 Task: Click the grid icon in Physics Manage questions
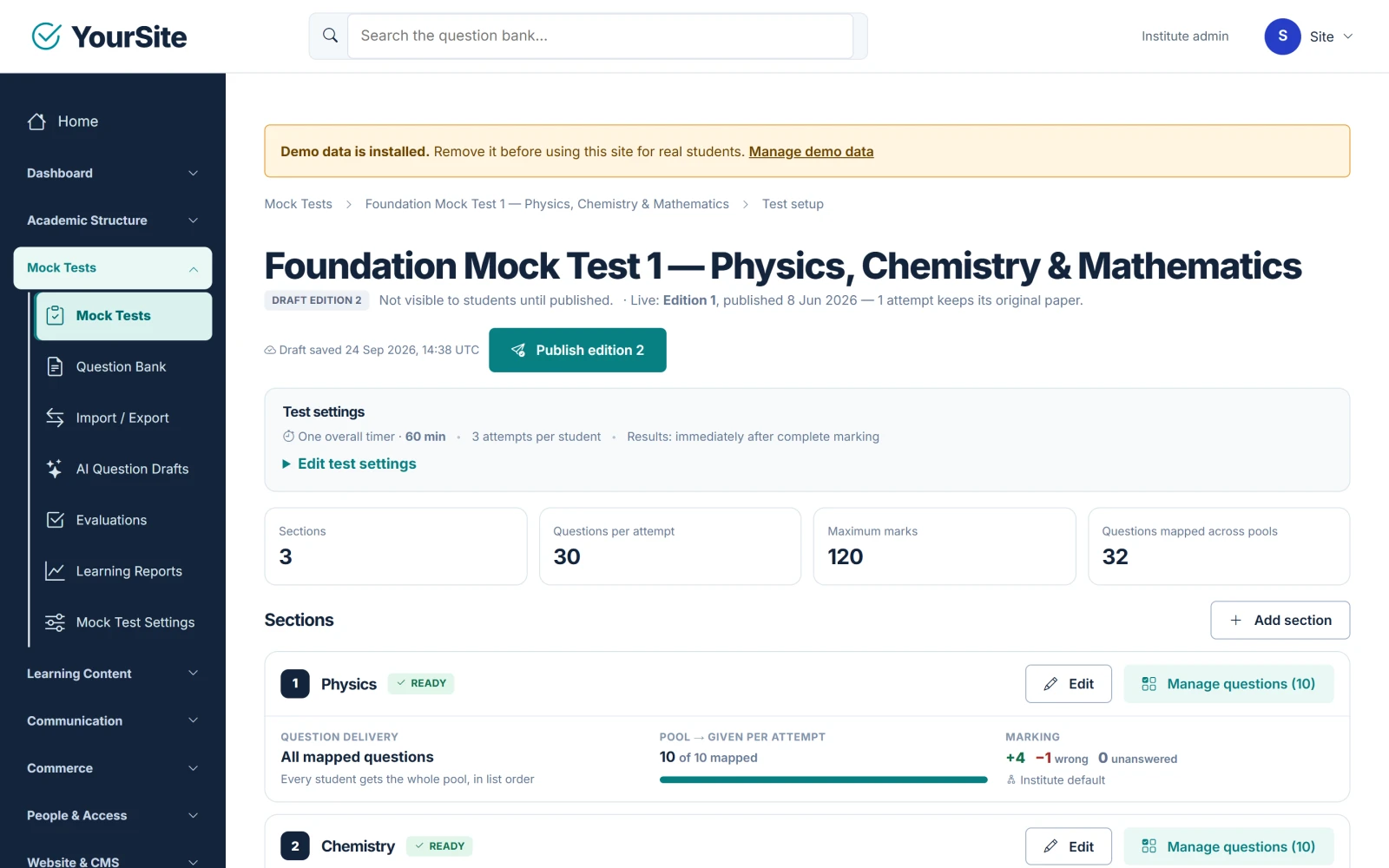1149,684
